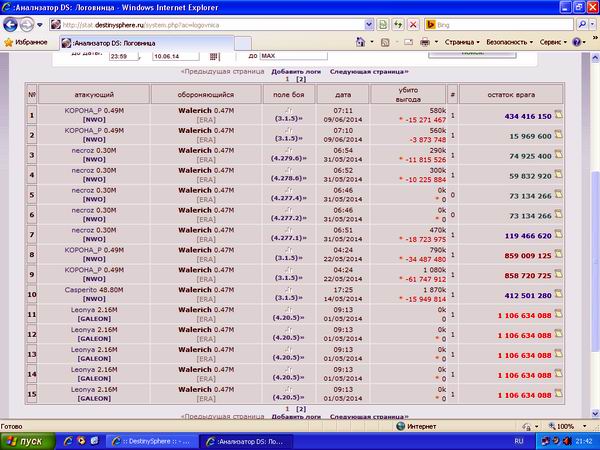This screenshot has height=450, width=600.
Task: Open the calendar picker icon
Action: (x=214, y=57)
